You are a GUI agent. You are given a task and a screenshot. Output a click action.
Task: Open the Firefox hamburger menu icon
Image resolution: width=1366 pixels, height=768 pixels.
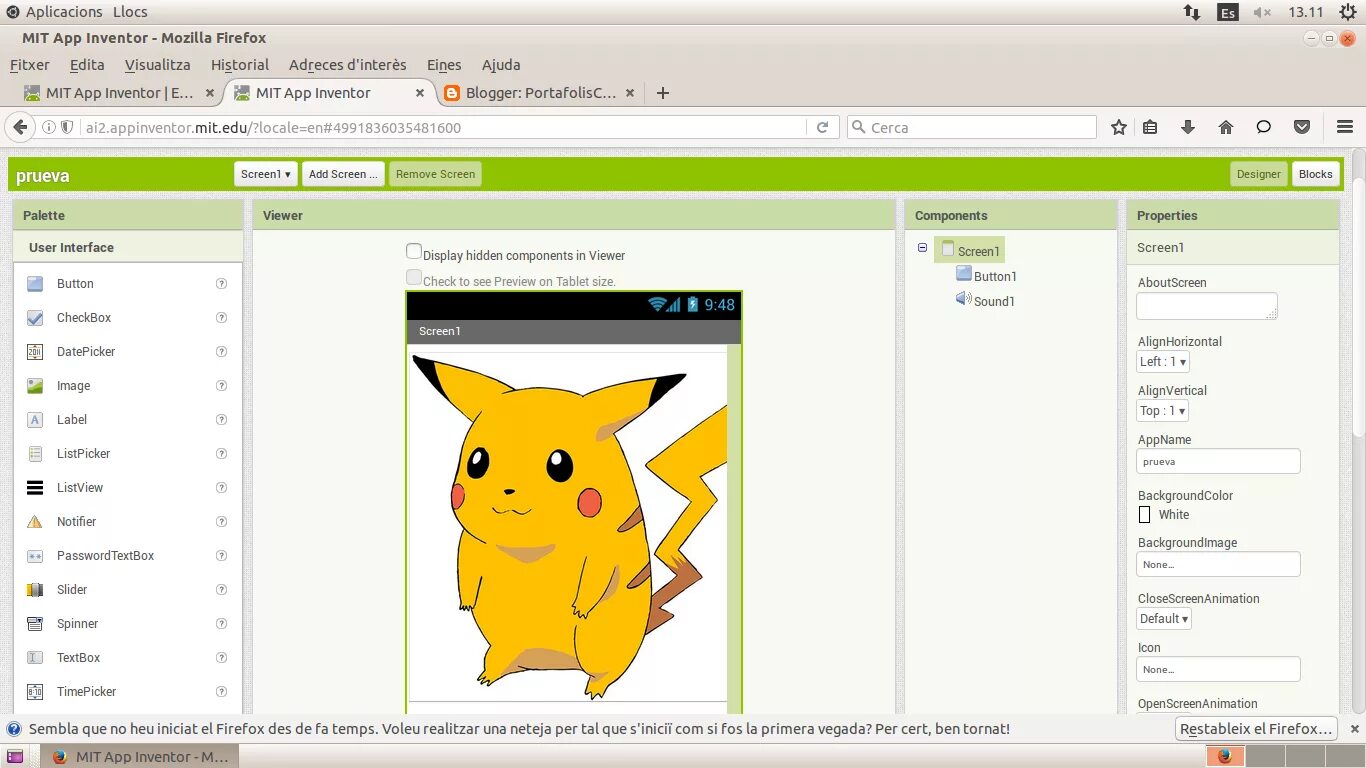1345,127
